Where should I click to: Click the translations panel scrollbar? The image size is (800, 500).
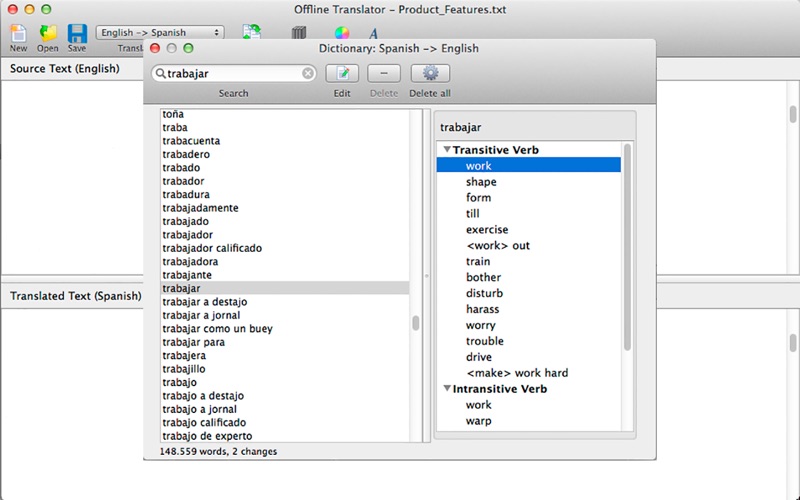tap(628, 247)
